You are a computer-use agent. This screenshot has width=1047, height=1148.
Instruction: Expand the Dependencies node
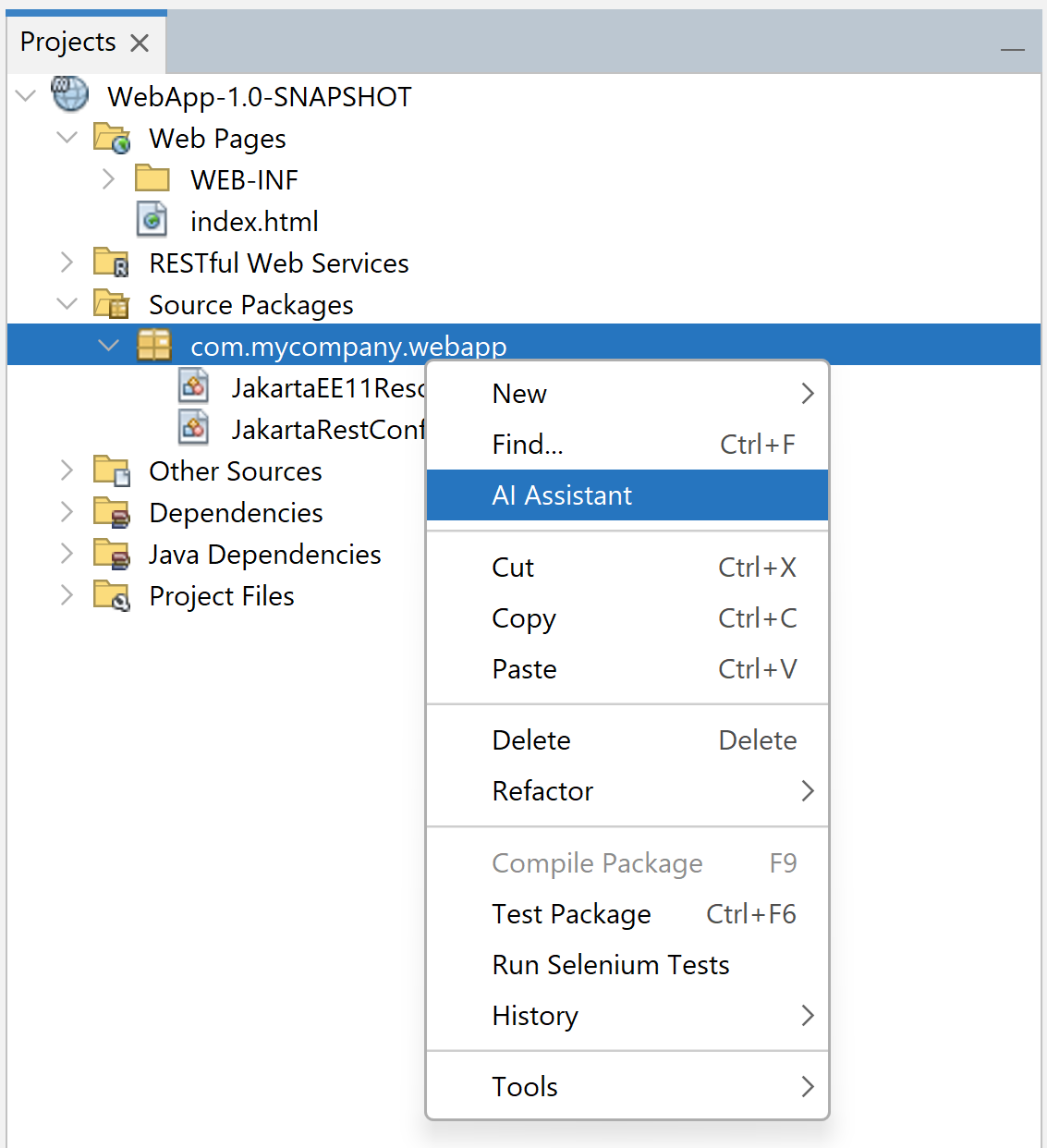[x=67, y=512]
